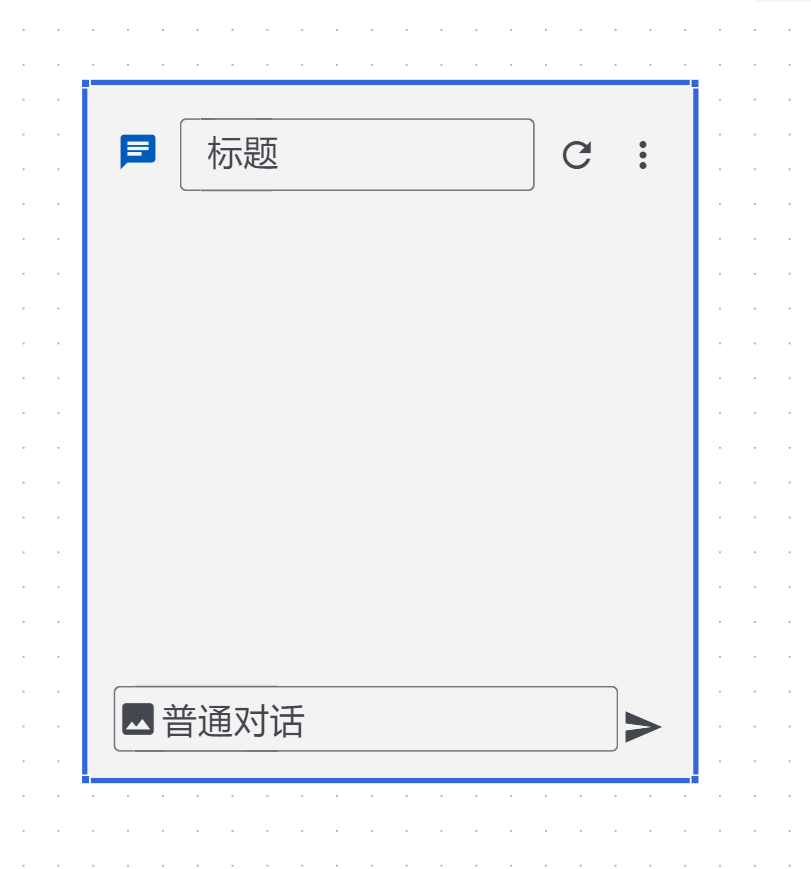Select the top-left corner selection handle
Image resolution: width=811 pixels, height=869 pixels.
click(85, 84)
